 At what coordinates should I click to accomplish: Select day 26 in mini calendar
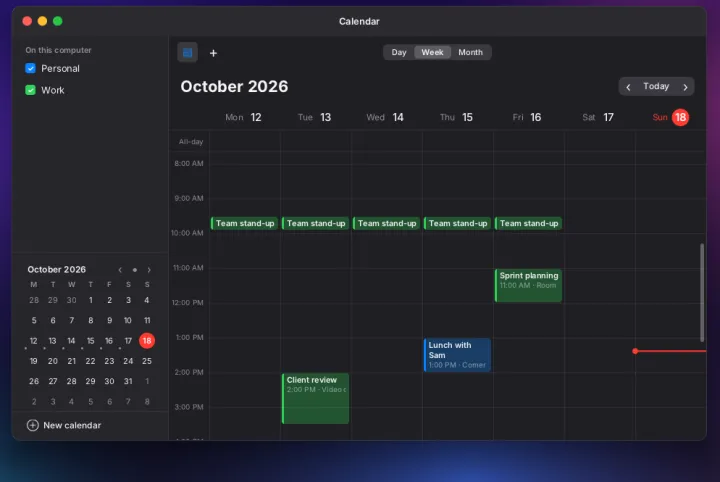point(34,381)
